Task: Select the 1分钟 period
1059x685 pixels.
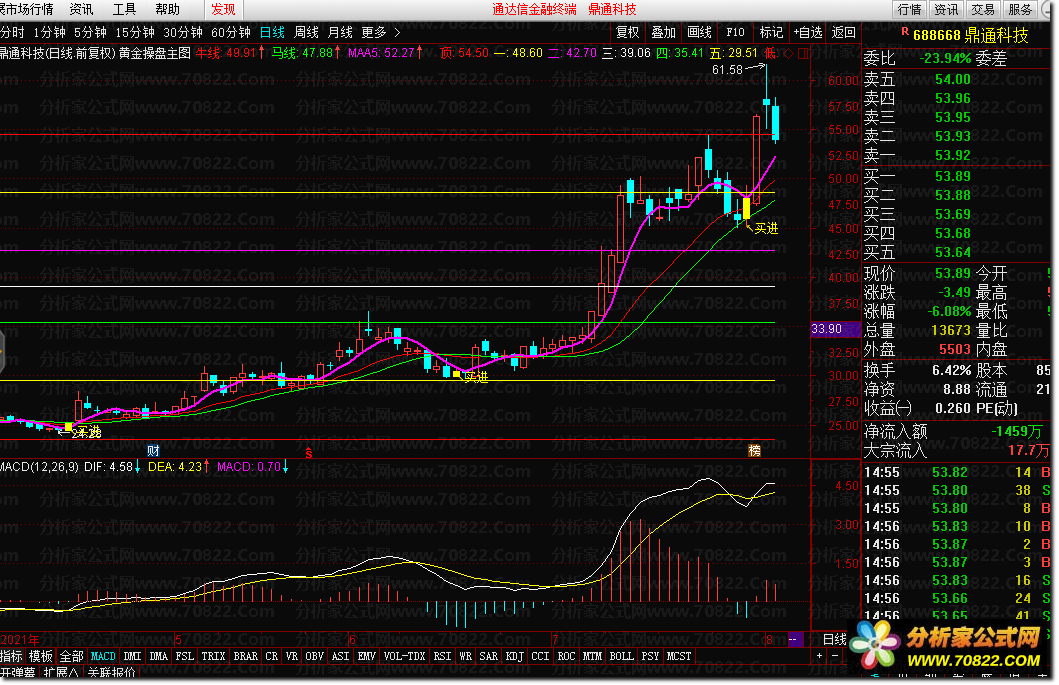Action: [x=49, y=32]
